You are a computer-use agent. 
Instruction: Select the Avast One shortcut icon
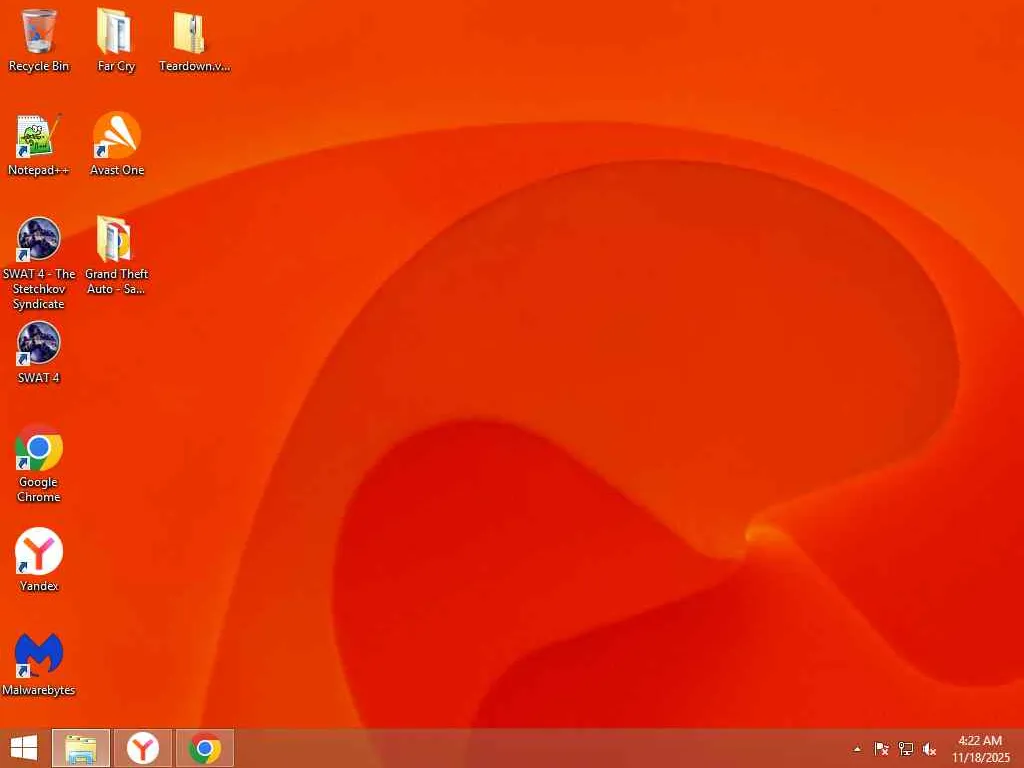pos(116,135)
